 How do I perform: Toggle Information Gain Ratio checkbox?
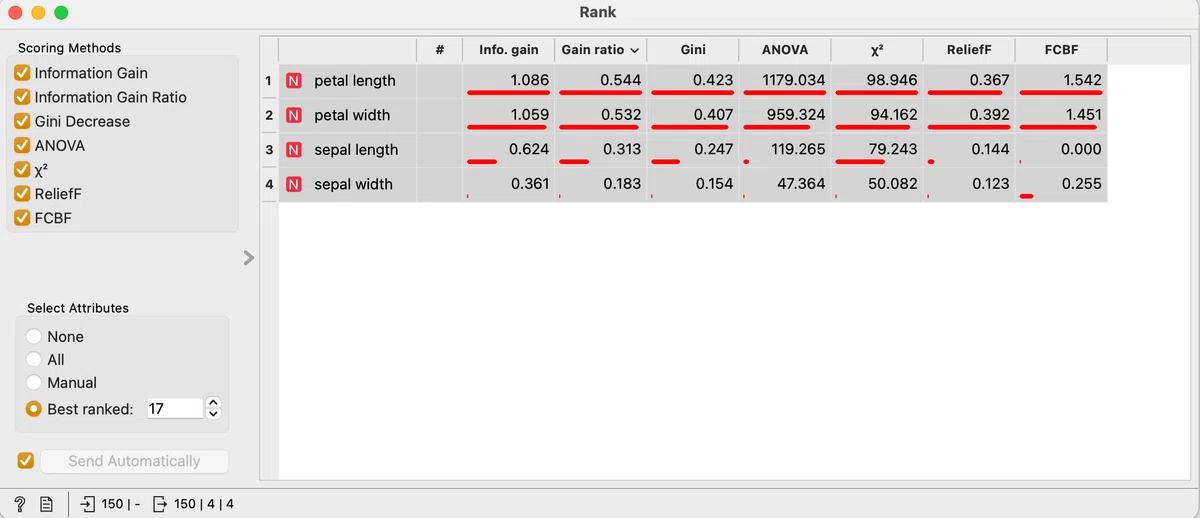(22, 97)
